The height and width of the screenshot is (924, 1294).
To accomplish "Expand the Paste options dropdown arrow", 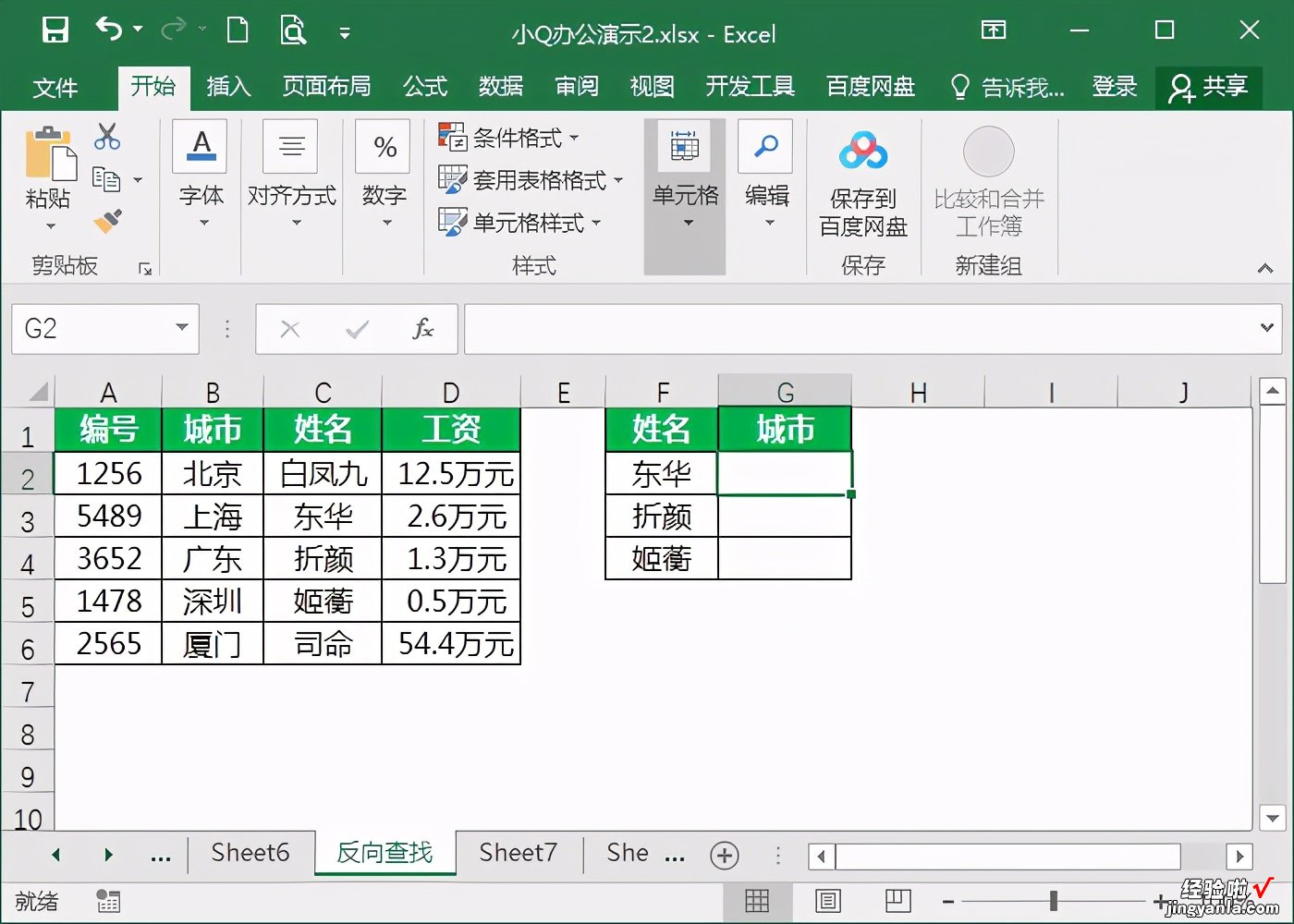I will 50,226.
